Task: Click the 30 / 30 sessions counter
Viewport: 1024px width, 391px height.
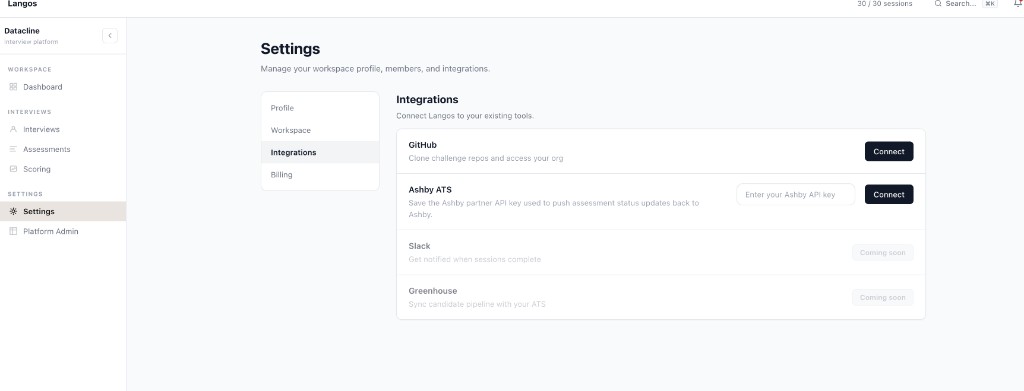Action: (884, 3)
